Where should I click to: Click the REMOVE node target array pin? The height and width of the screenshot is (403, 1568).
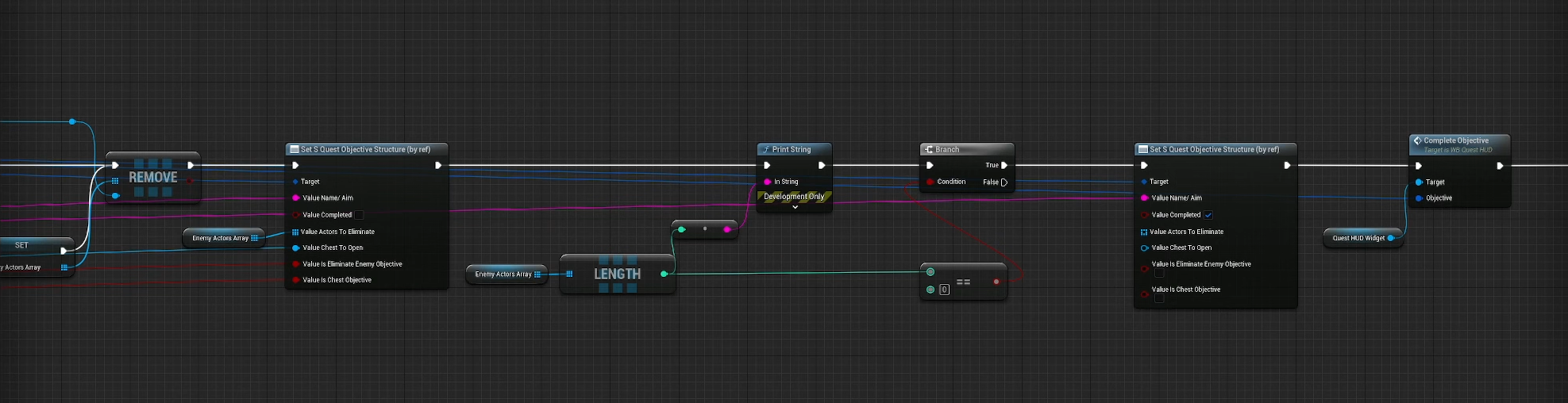coord(115,181)
